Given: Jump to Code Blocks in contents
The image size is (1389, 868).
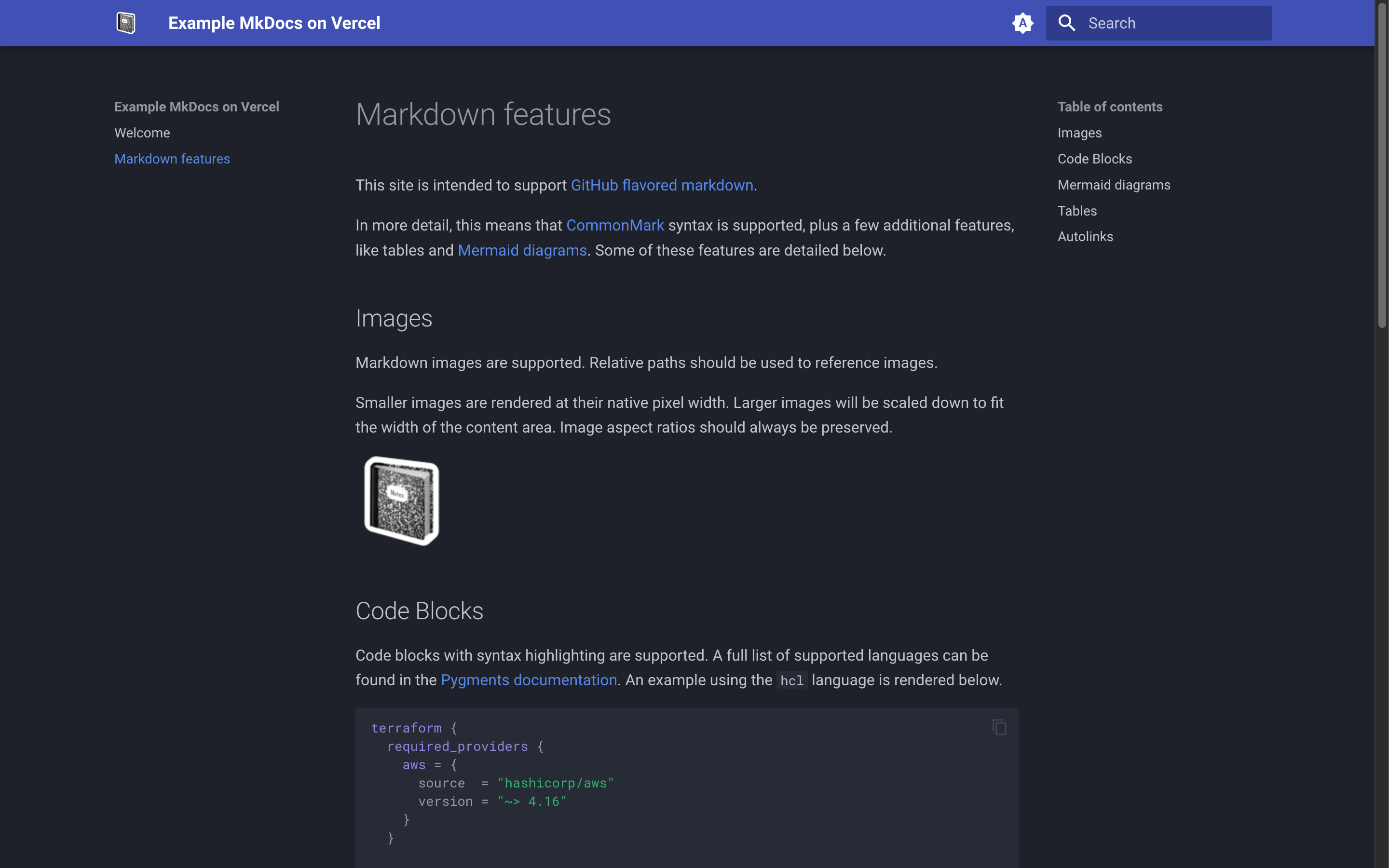Looking at the screenshot, I should (1094, 159).
